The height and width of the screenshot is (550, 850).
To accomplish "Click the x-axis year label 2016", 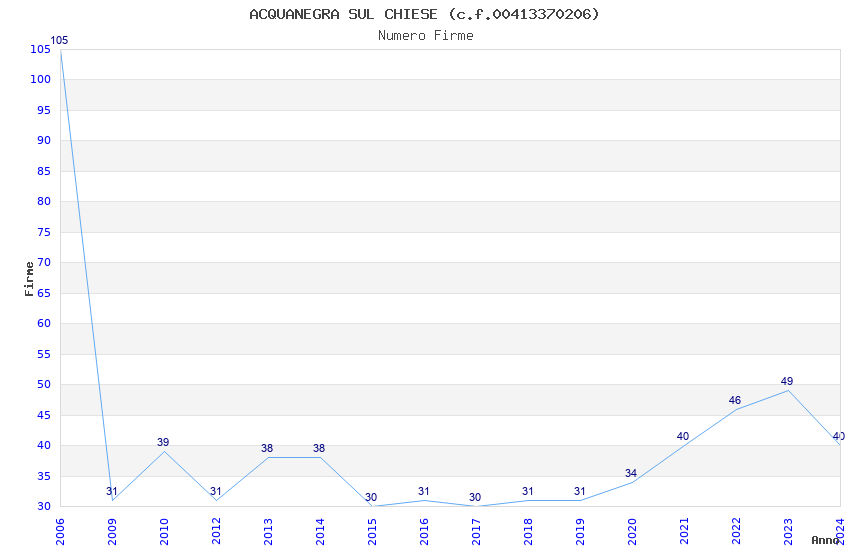I will point(424,532).
